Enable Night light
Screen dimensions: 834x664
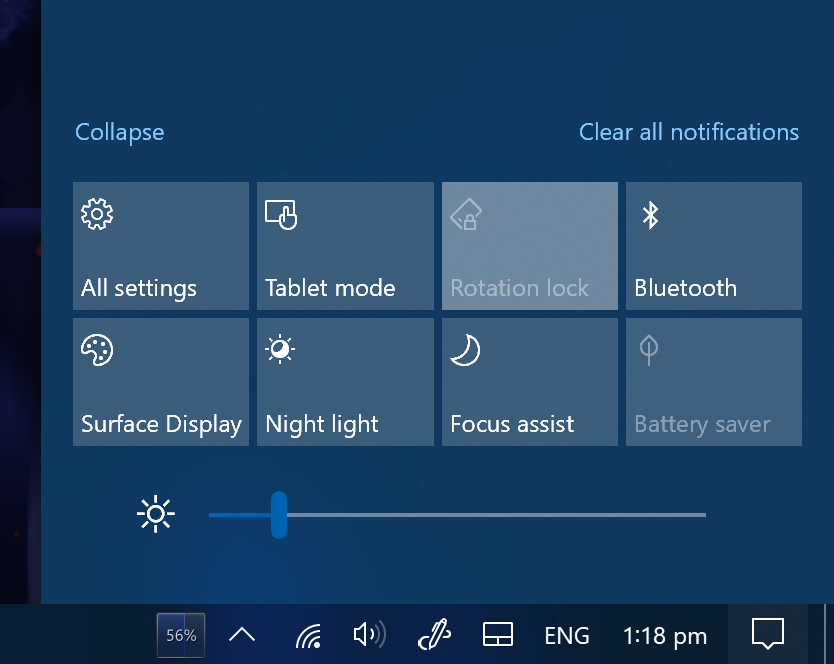(x=345, y=382)
